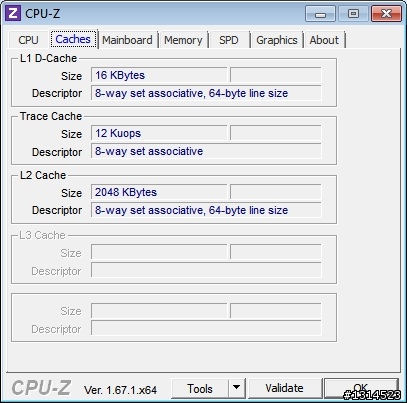Open the SPD tab
407x403 pixels.
[229, 40]
